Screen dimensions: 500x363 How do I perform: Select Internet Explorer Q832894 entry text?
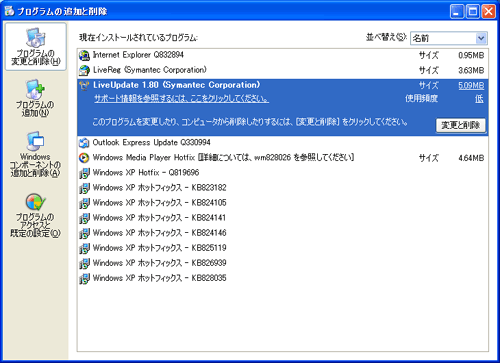[138, 55]
